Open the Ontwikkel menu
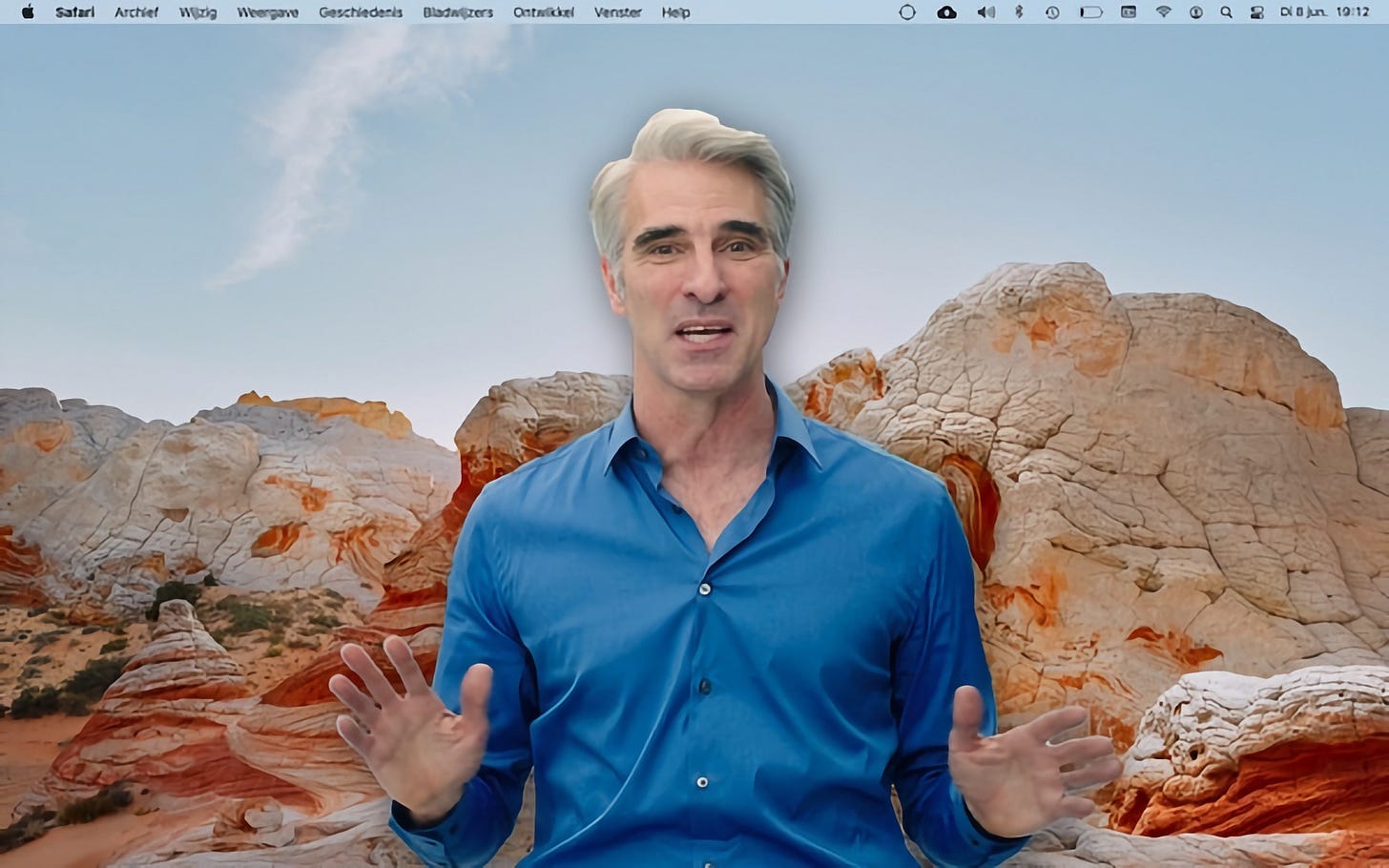Screen dimensions: 1389x868 point(544,12)
